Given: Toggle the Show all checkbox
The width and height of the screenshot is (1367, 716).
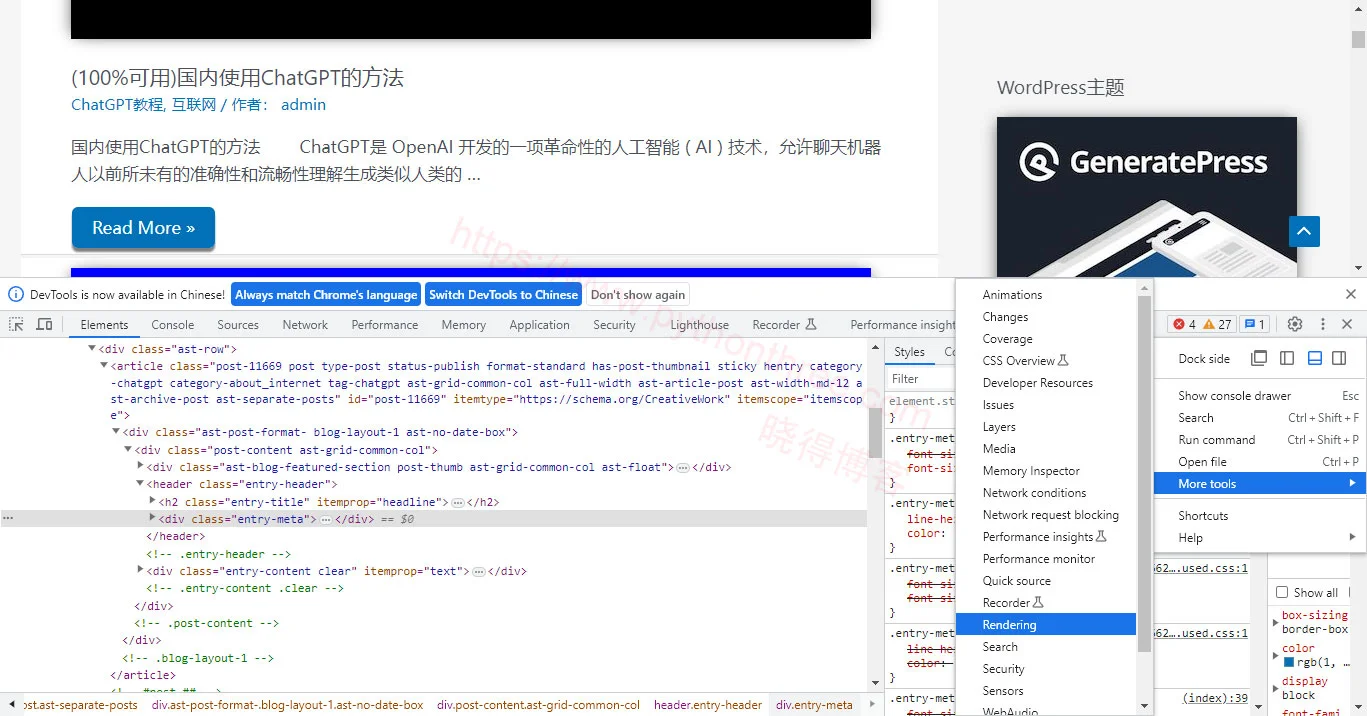Looking at the screenshot, I should click(x=1282, y=592).
